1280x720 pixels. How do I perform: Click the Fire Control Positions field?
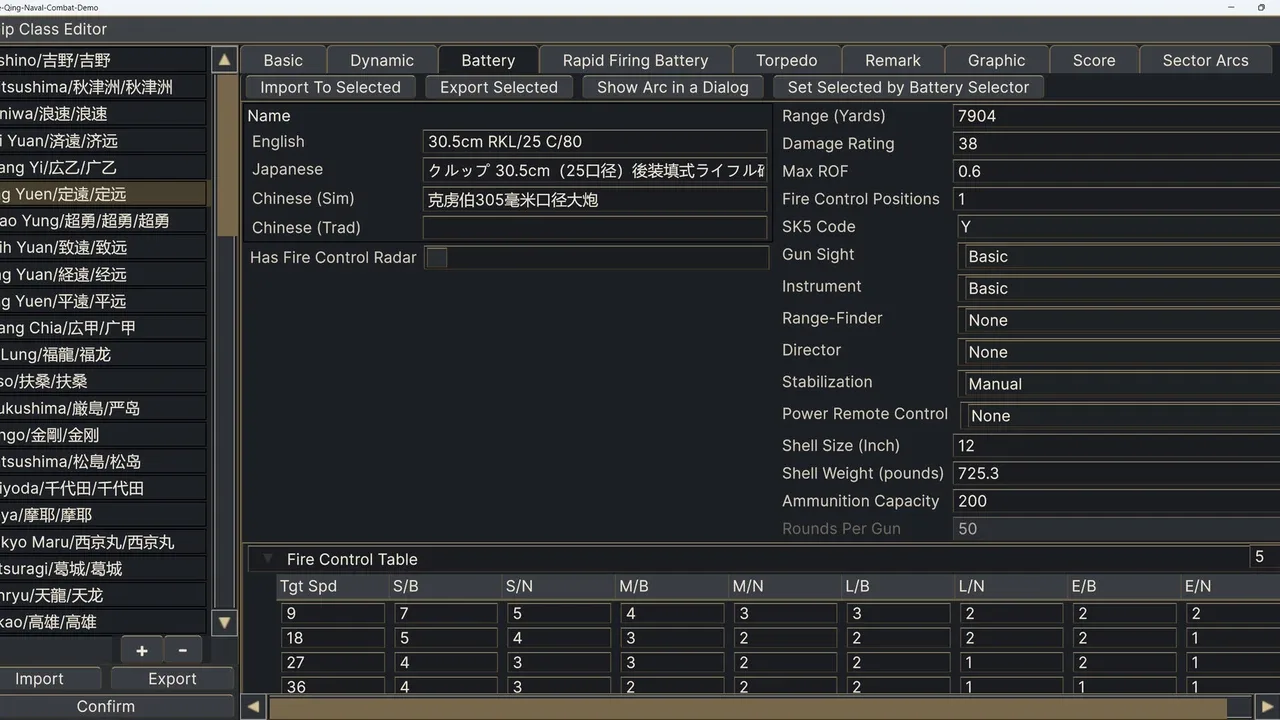1116,199
